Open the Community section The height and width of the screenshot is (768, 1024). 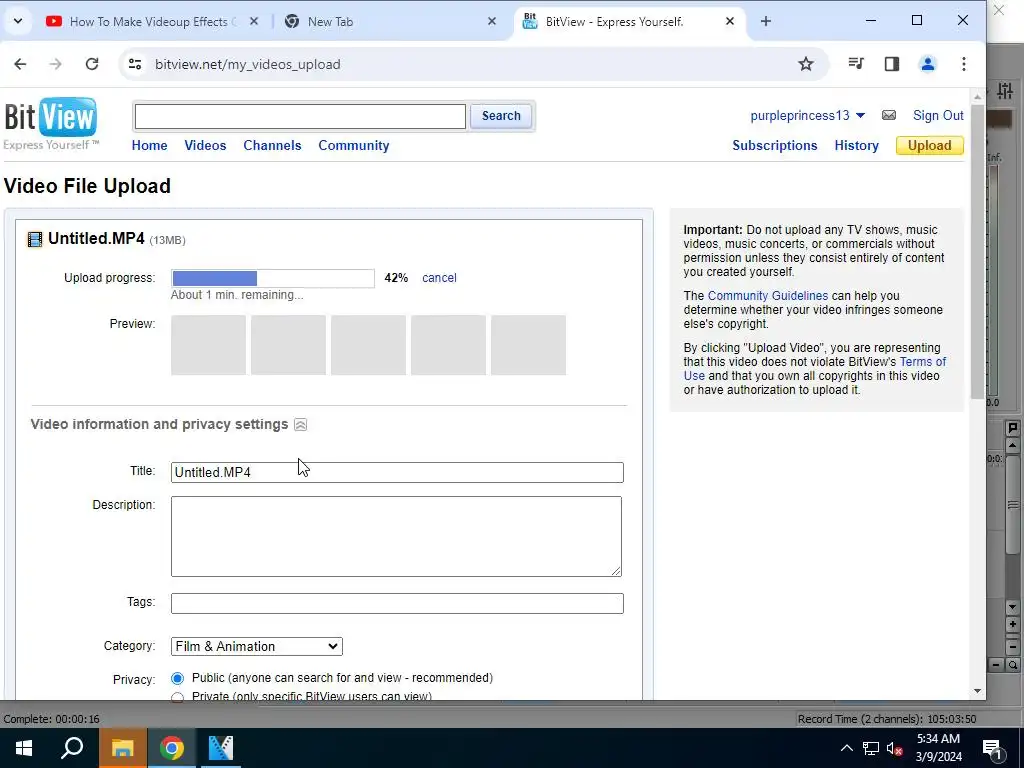pyautogui.click(x=353, y=146)
